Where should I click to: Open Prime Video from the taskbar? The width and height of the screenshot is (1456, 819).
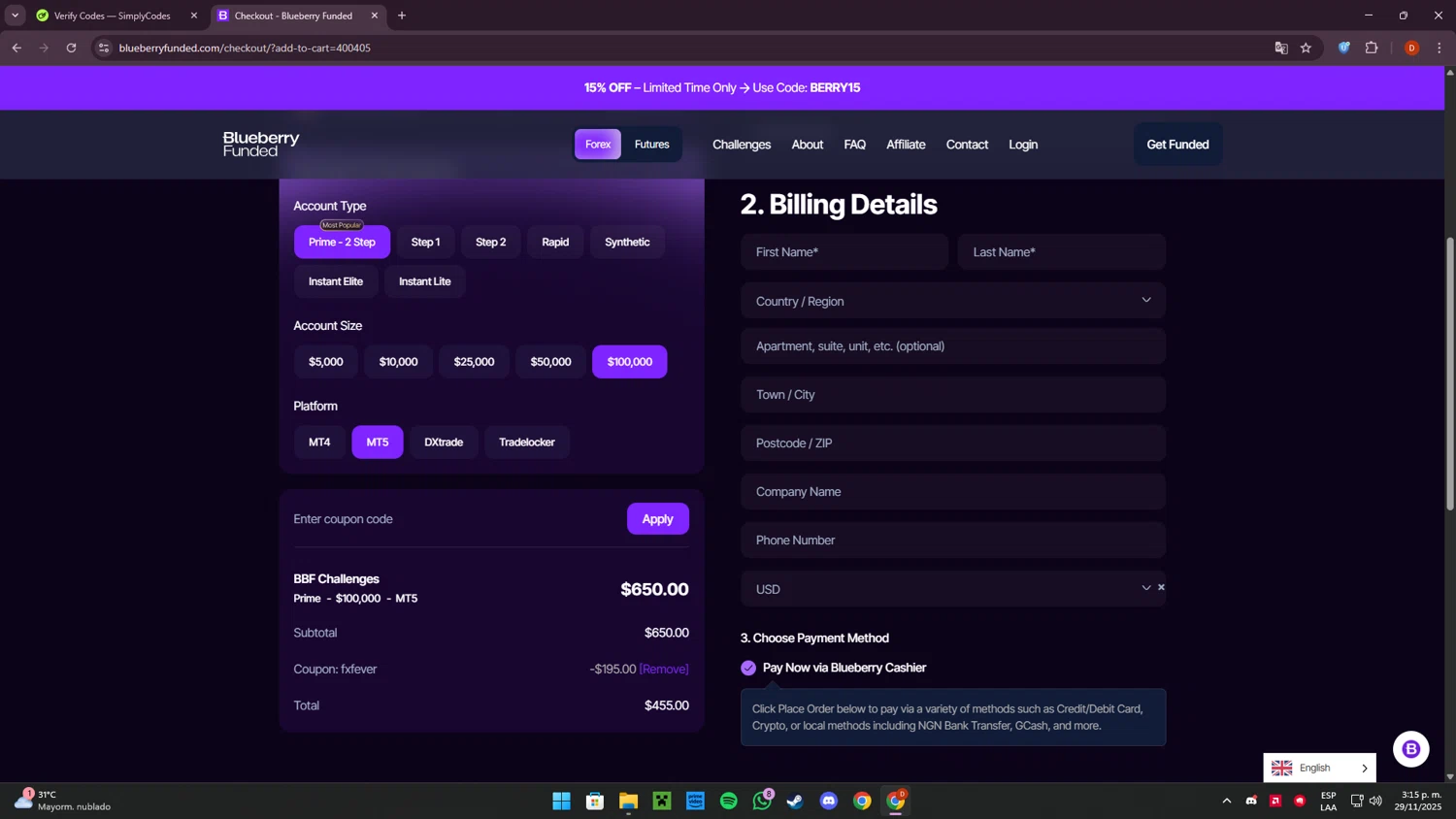click(x=695, y=801)
